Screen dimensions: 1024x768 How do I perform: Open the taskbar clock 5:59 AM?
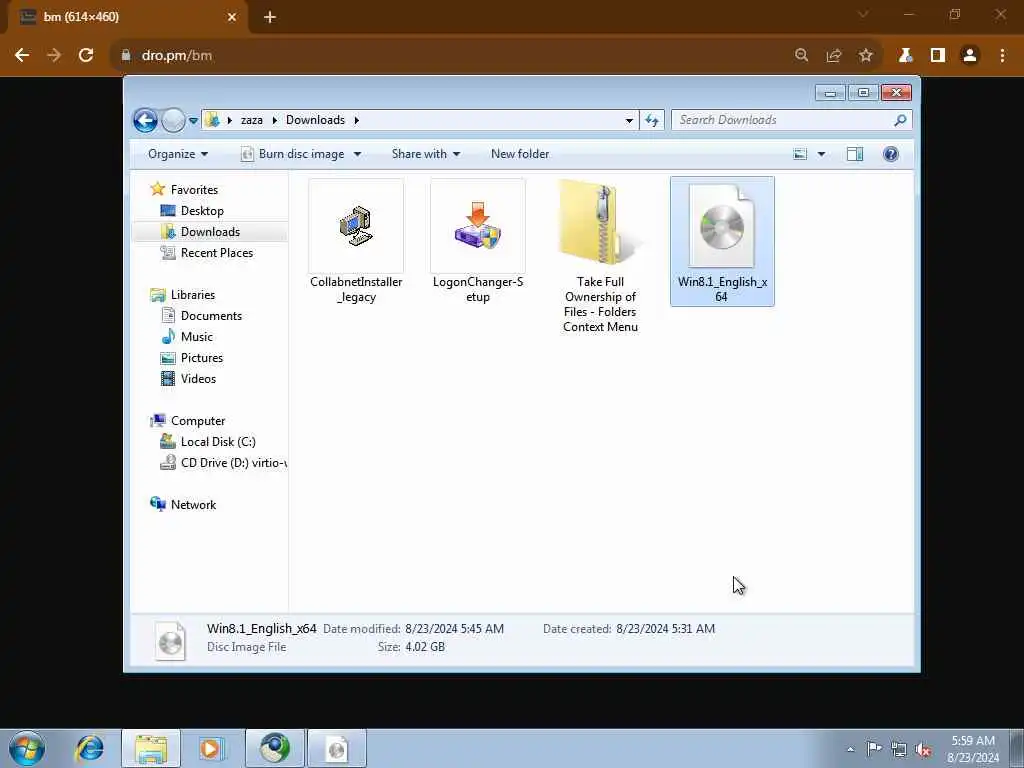pyautogui.click(x=973, y=749)
